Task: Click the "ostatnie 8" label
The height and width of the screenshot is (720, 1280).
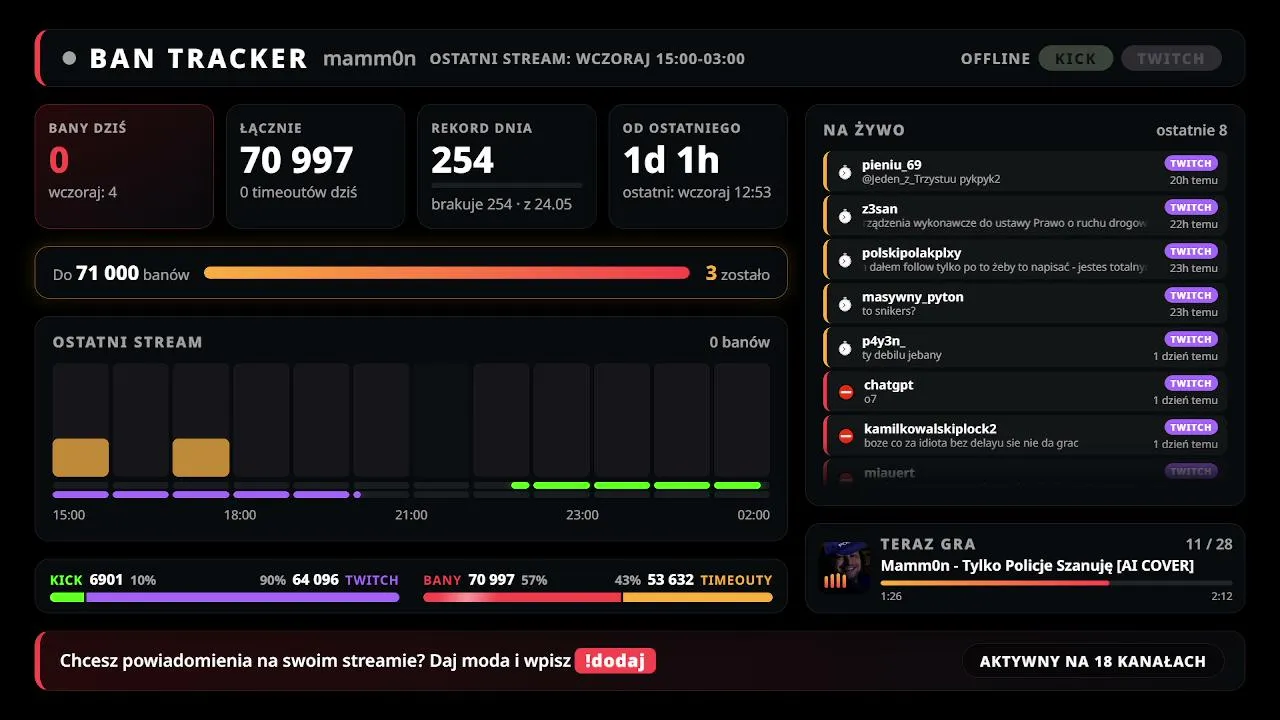Action: (1191, 130)
